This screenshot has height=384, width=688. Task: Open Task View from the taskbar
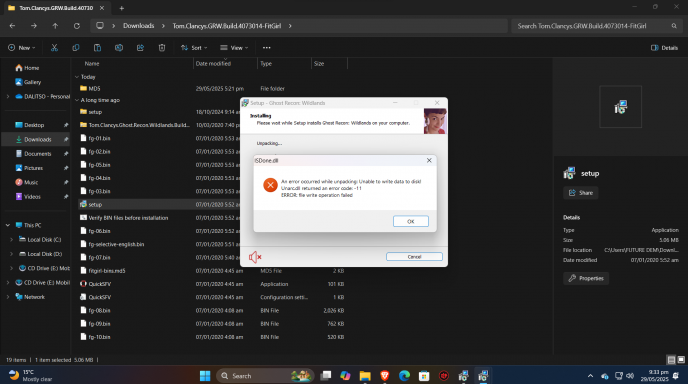pyautogui.click(x=326, y=376)
